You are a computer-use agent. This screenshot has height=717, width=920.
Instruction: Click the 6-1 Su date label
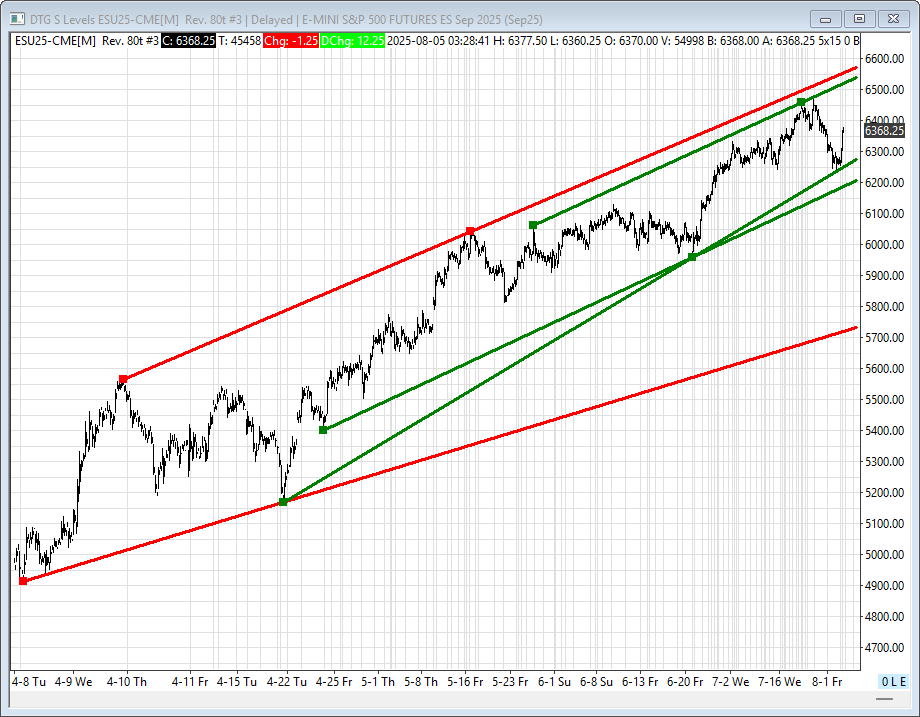pos(554,682)
